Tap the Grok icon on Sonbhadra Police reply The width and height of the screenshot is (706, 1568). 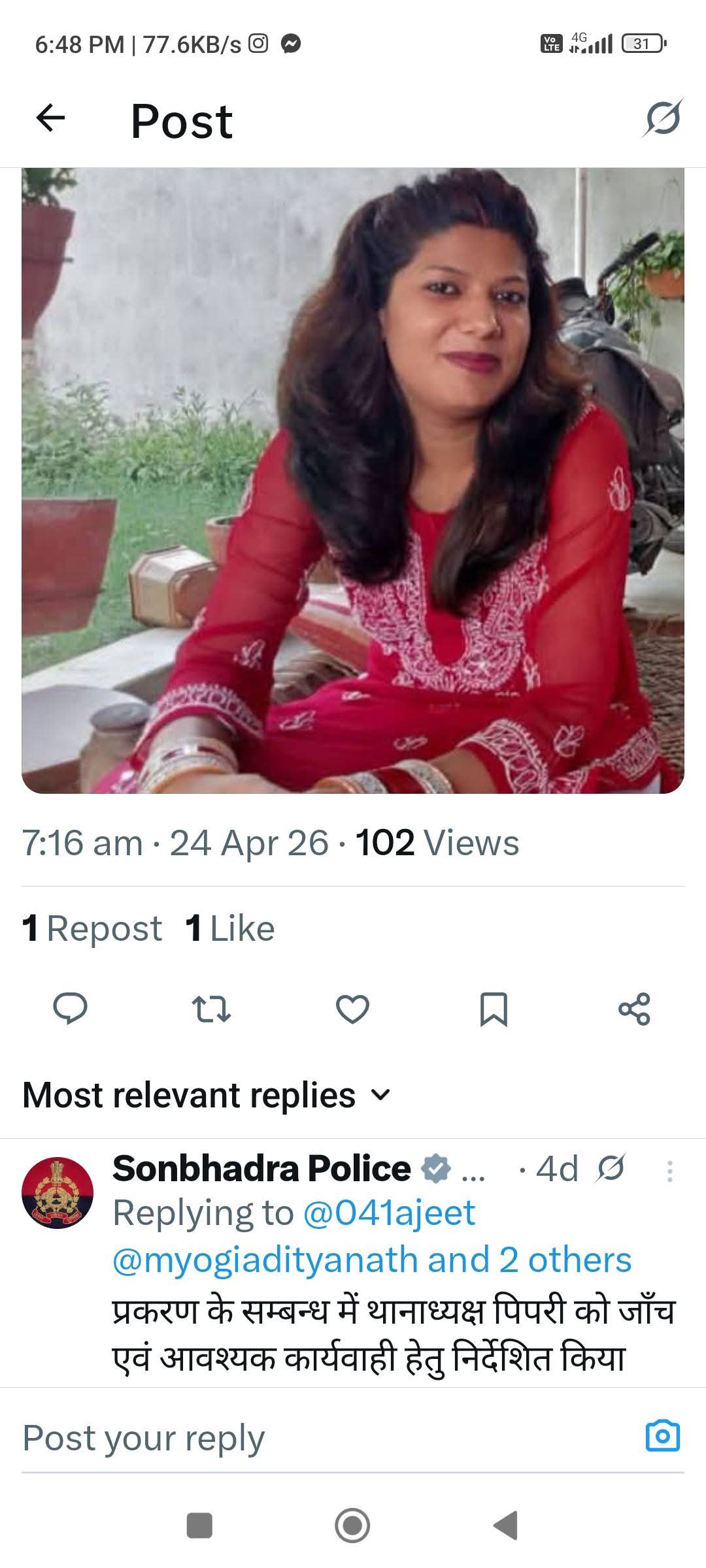click(610, 1169)
